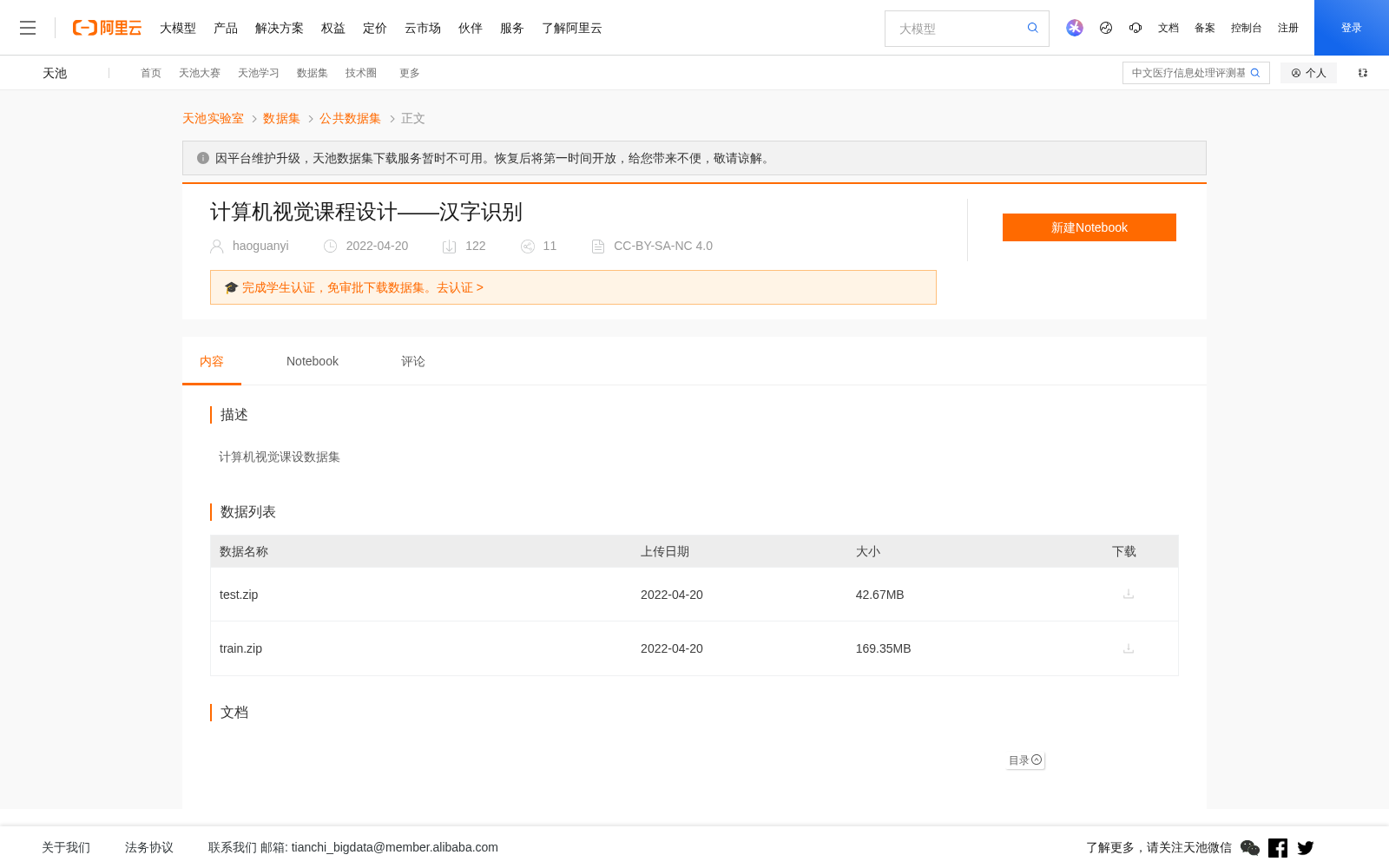Open 数据集 in Tianchi nav bar
Screen dimensions: 1389x868
click(x=313, y=73)
